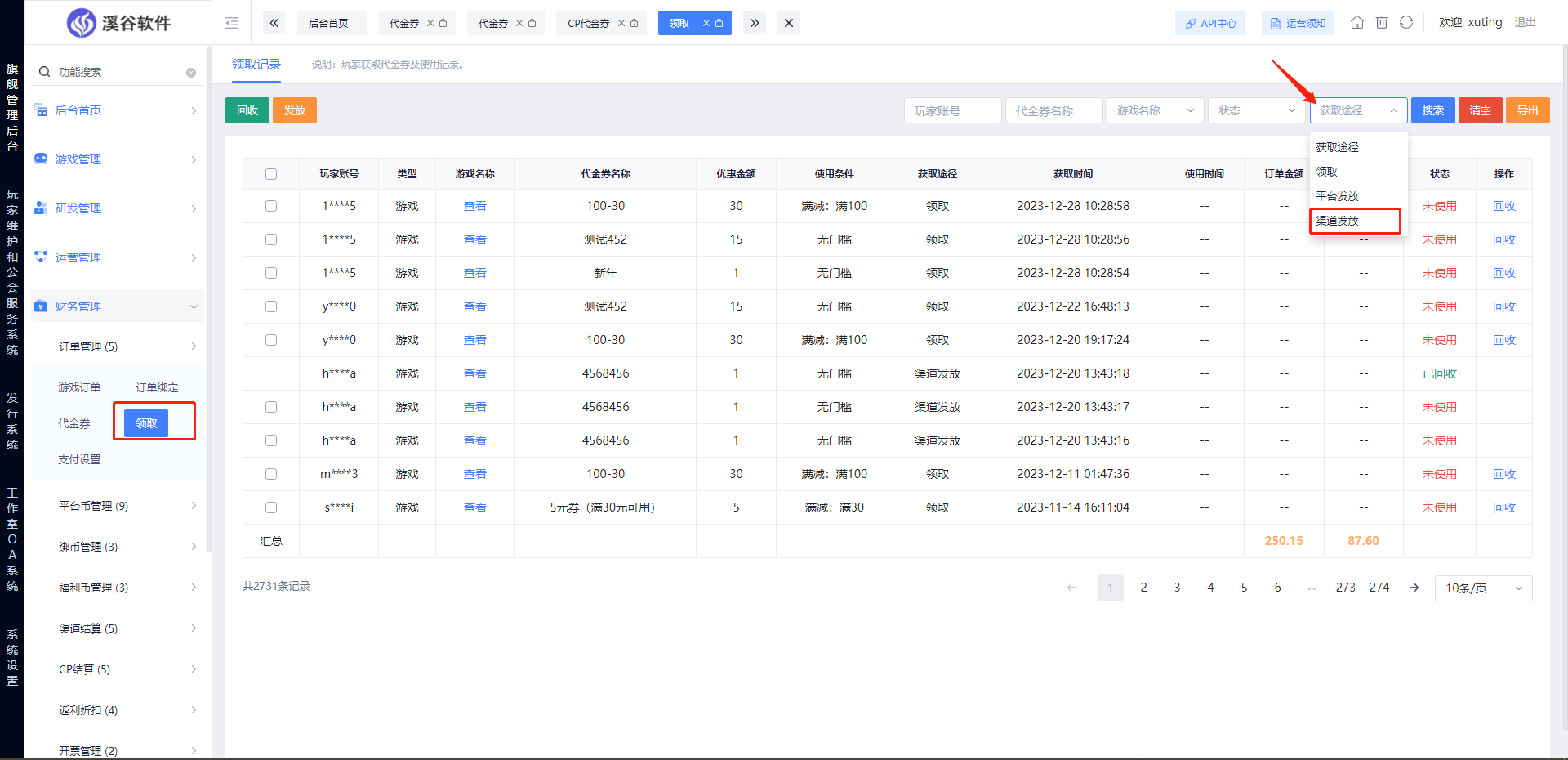Click the orange 发放 button
Viewport: 1568px width, 760px height.
click(295, 110)
